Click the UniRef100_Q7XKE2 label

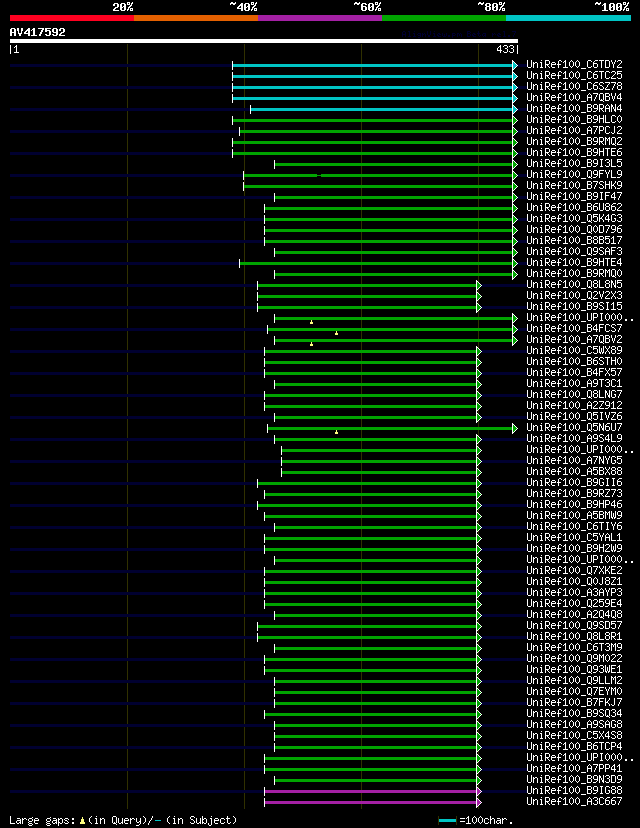pyautogui.click(x=574, y=570)
